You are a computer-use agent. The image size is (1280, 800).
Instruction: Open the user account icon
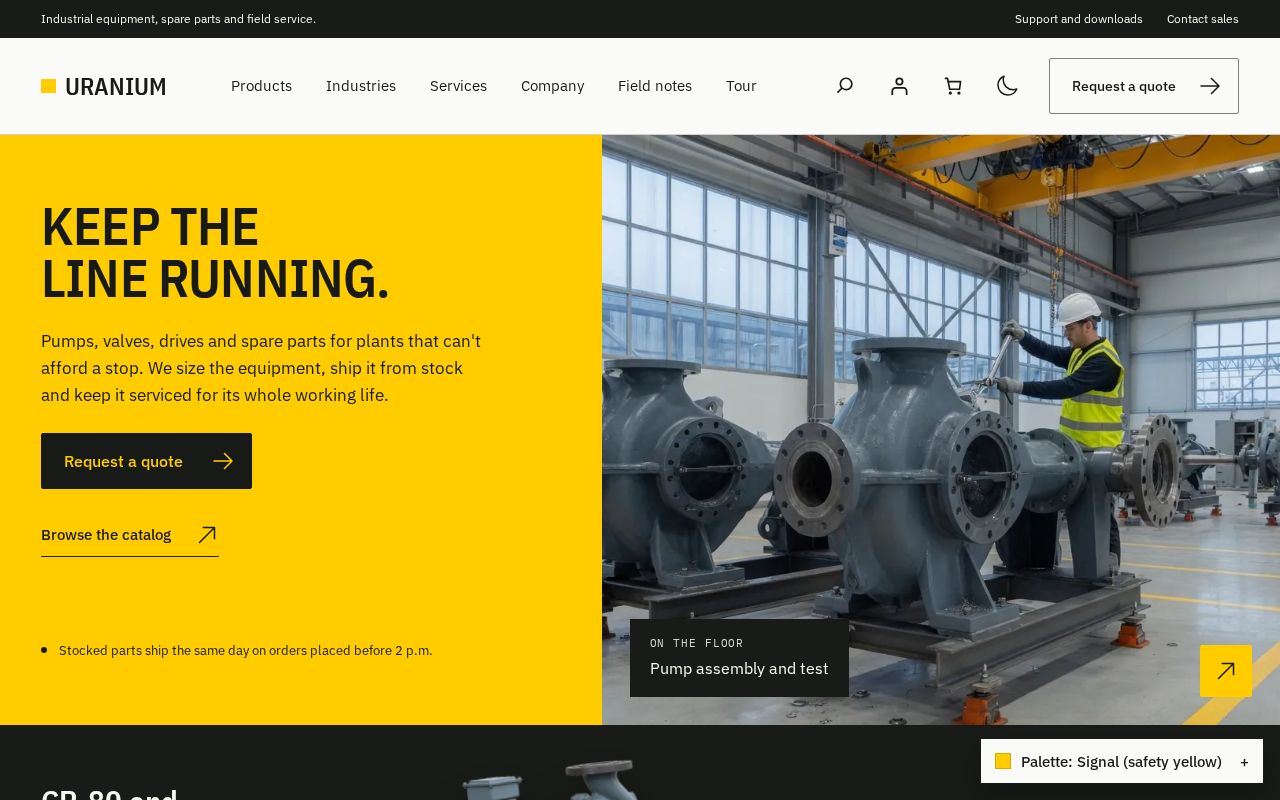899,86
